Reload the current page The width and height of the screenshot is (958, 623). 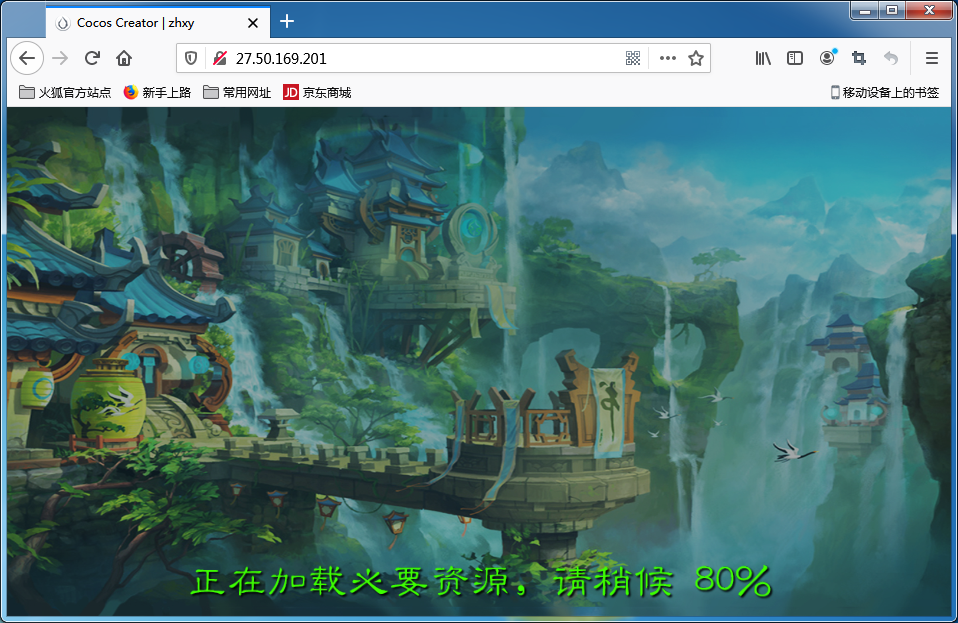[x=92, y=58]
